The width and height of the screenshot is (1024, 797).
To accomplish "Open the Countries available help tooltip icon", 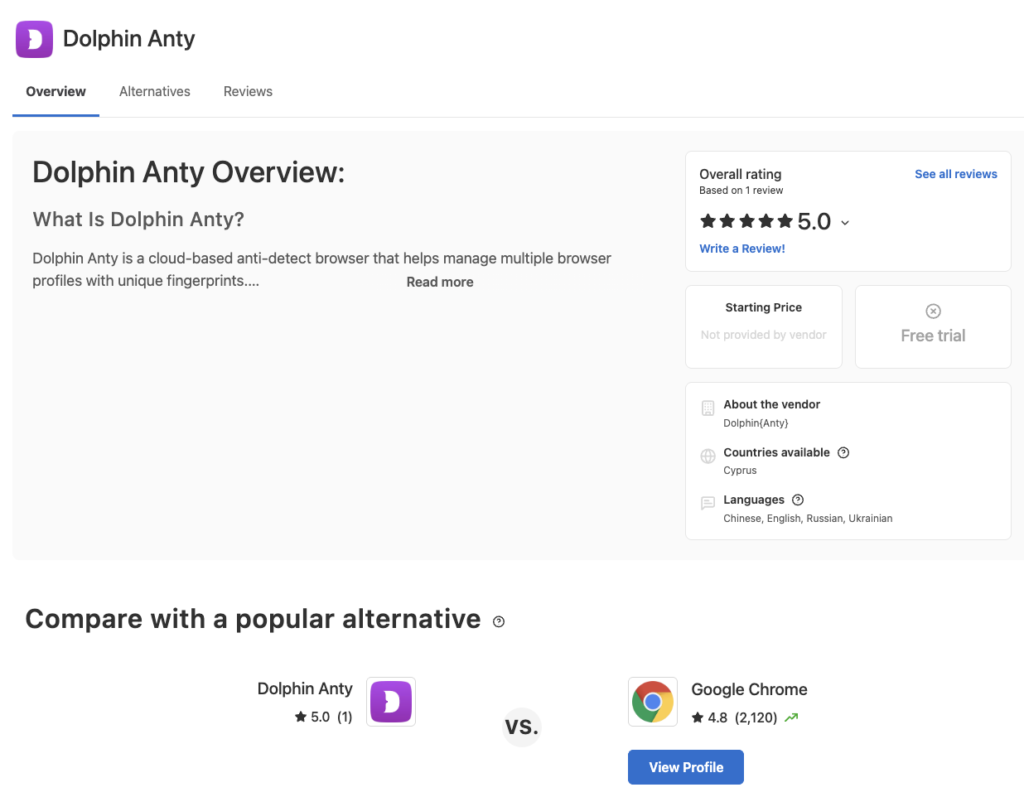I will click(x=843, y=453).
